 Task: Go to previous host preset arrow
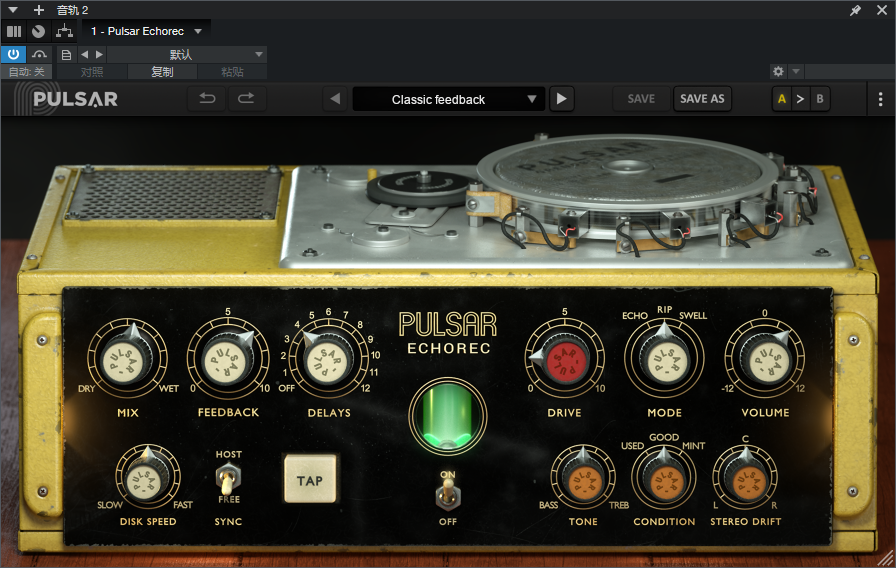85,54
